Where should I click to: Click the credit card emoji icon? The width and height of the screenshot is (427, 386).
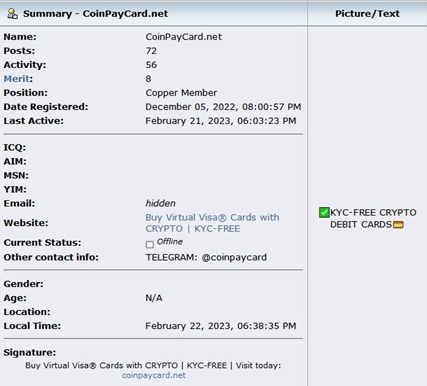coord(398,225)
